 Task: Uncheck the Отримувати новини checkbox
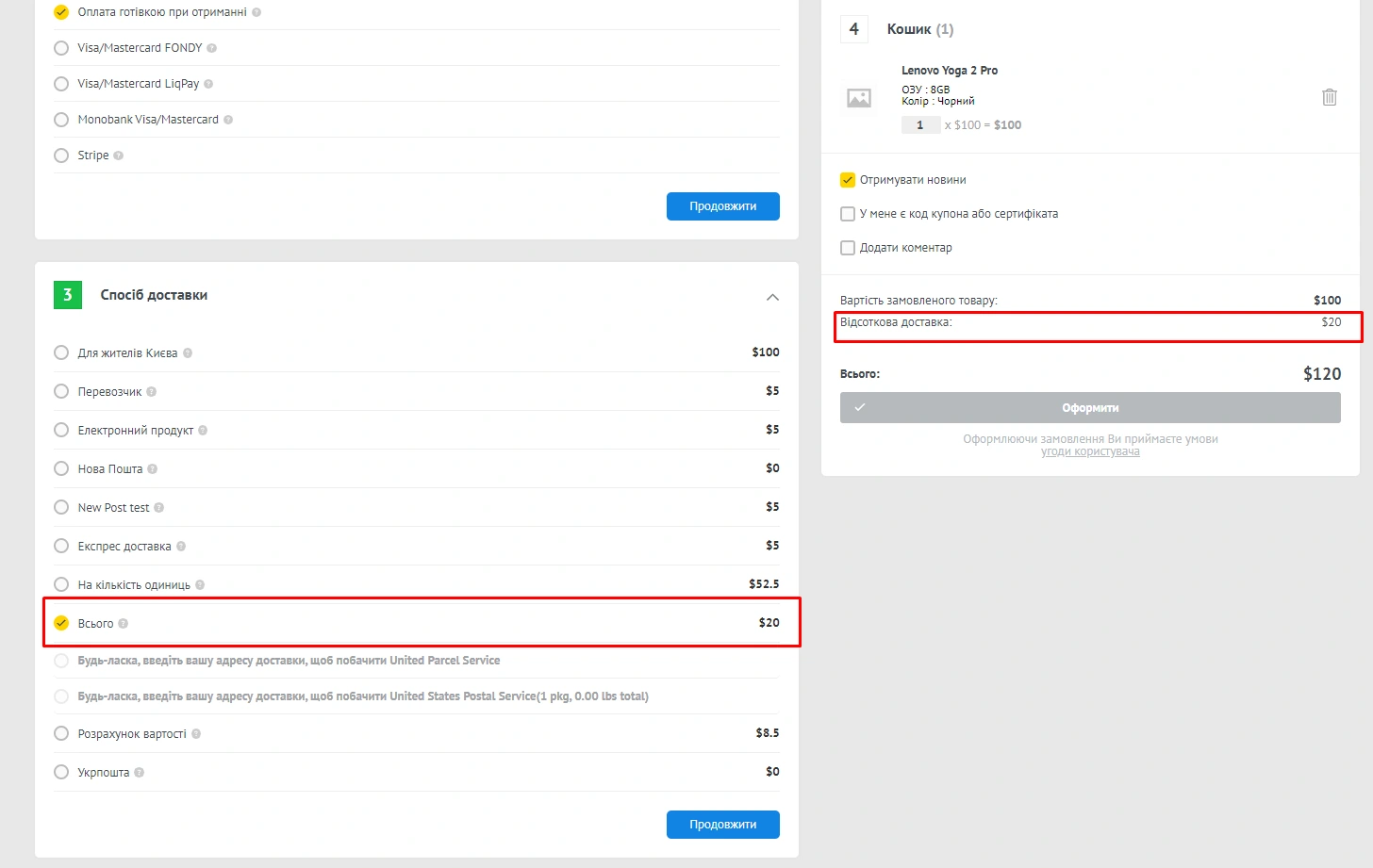coord(848,180)
